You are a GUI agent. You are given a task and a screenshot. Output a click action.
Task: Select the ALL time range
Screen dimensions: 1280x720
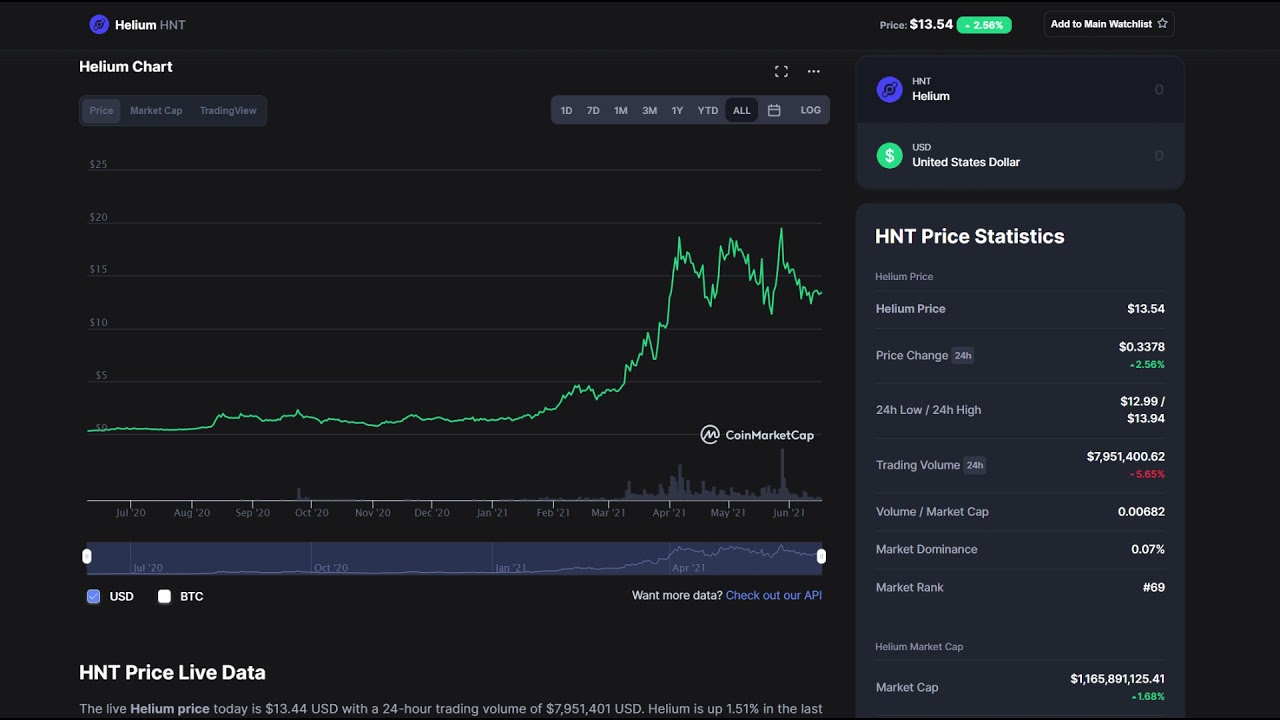pyautogui.click(x=741, y=110)
